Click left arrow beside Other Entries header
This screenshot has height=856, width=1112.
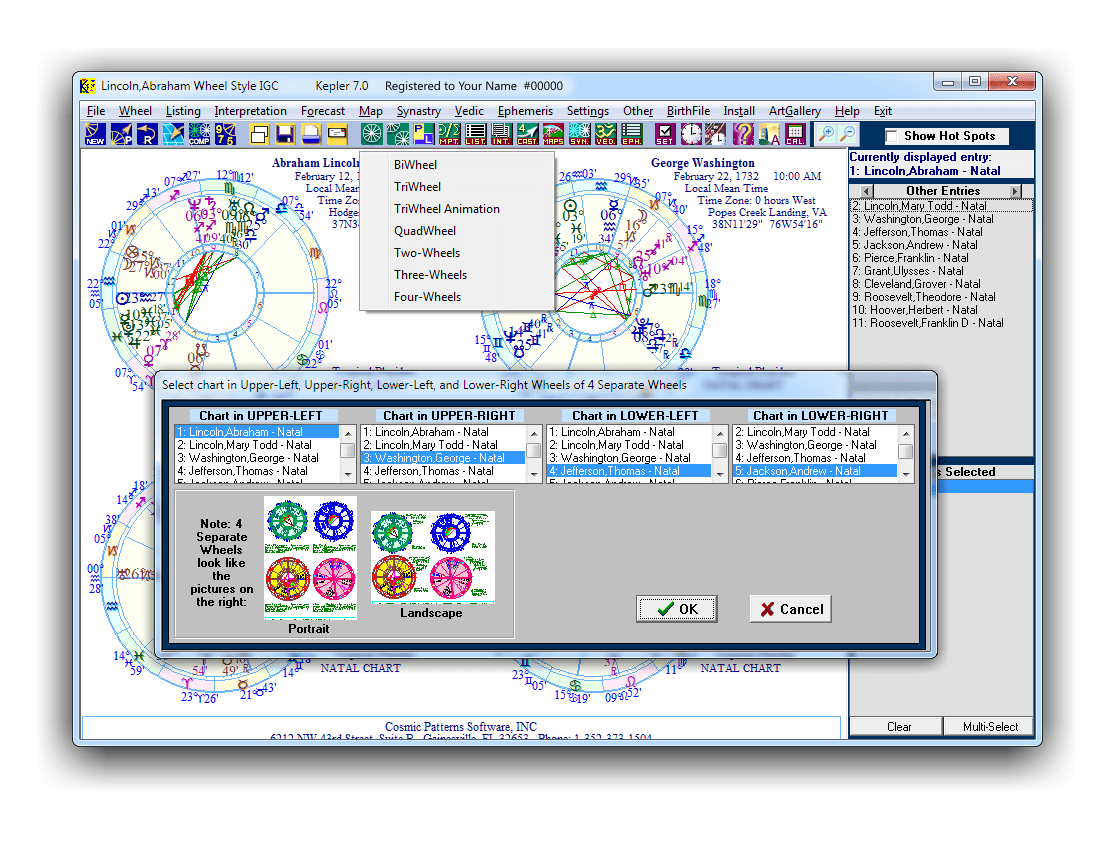tap(866, 191)
